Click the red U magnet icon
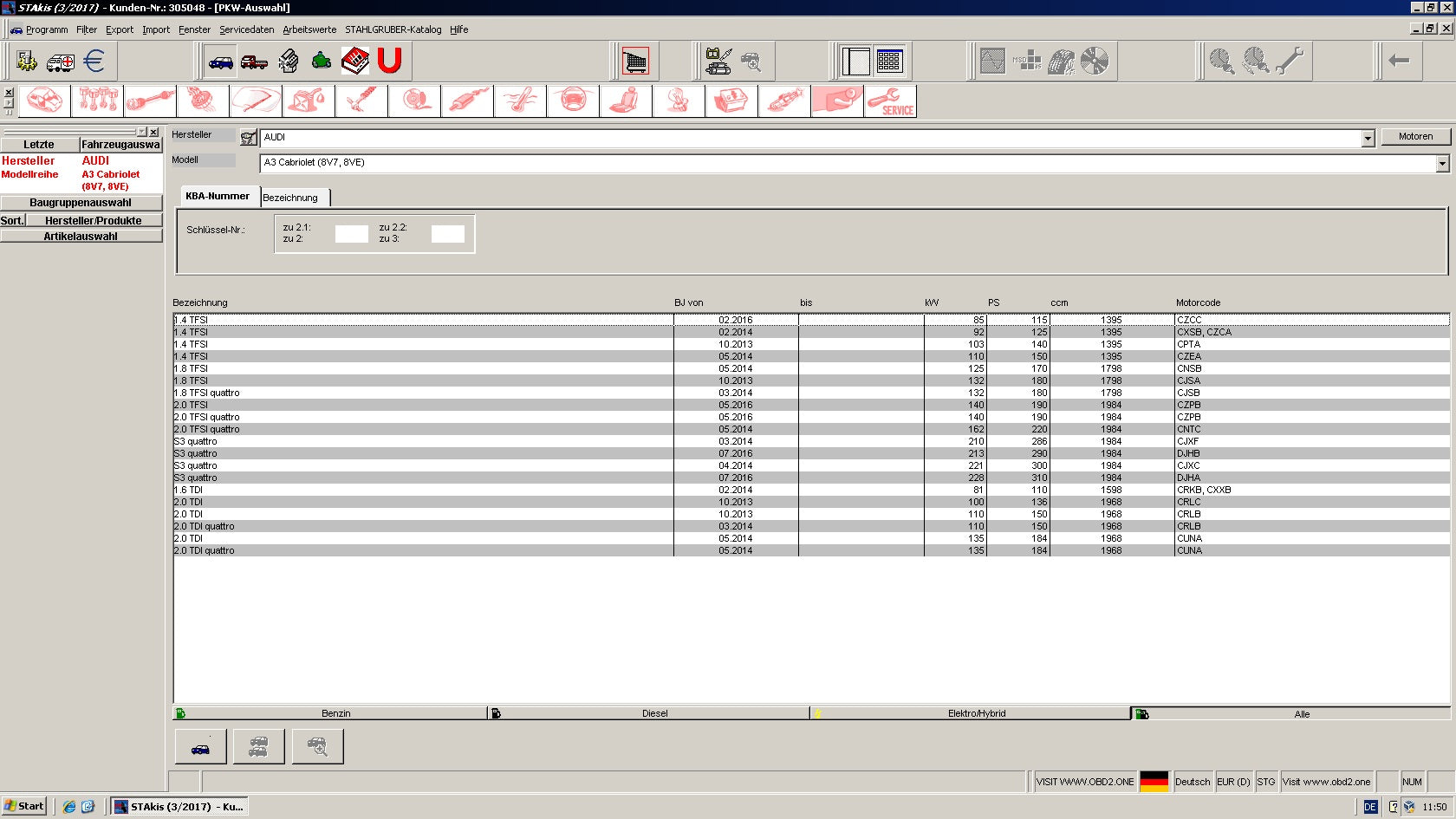The height and width of the screenshot is (819, 1456). click(x=389, y=62)
